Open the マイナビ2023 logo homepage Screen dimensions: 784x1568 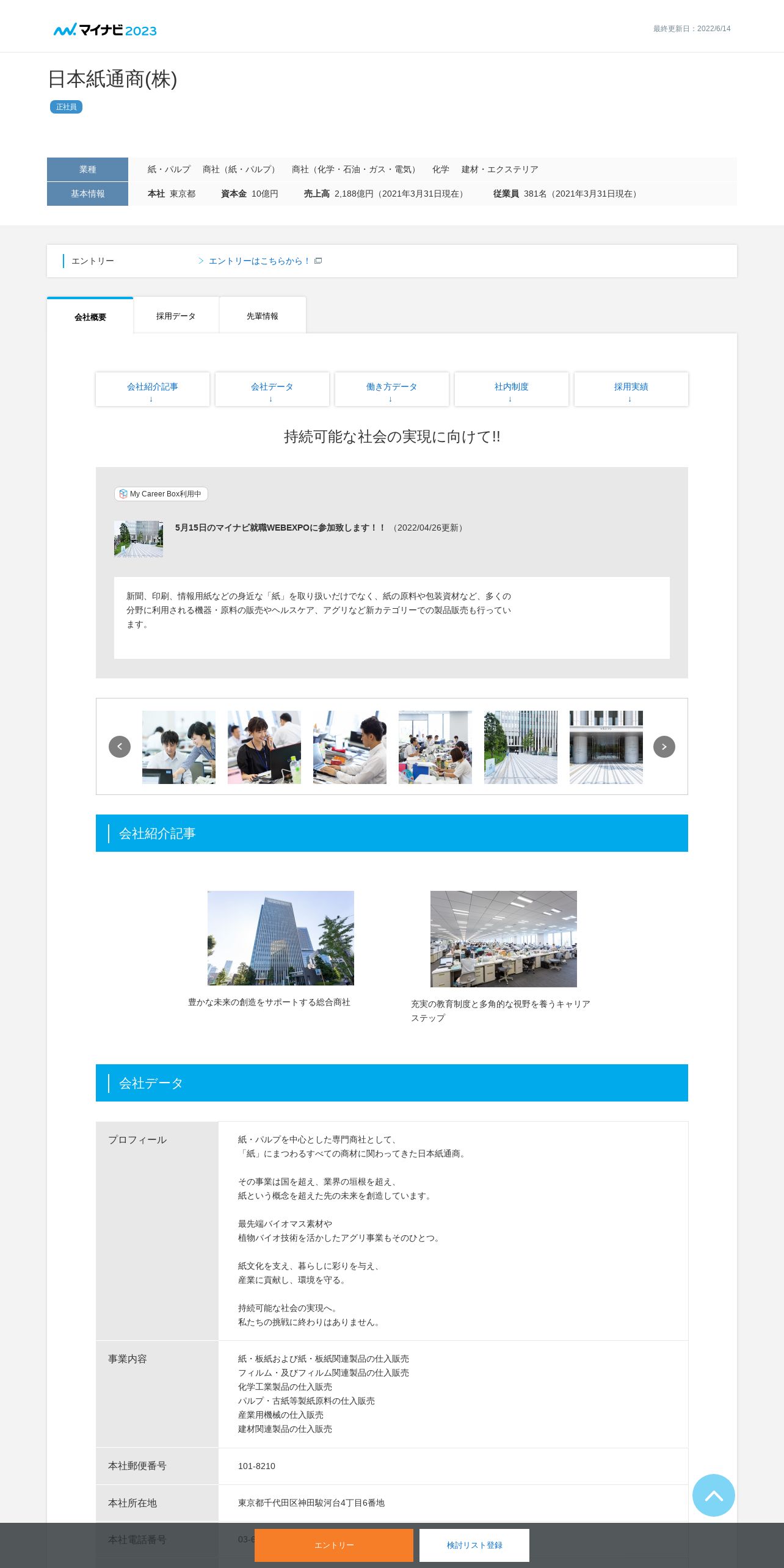(x=105, y=29)
